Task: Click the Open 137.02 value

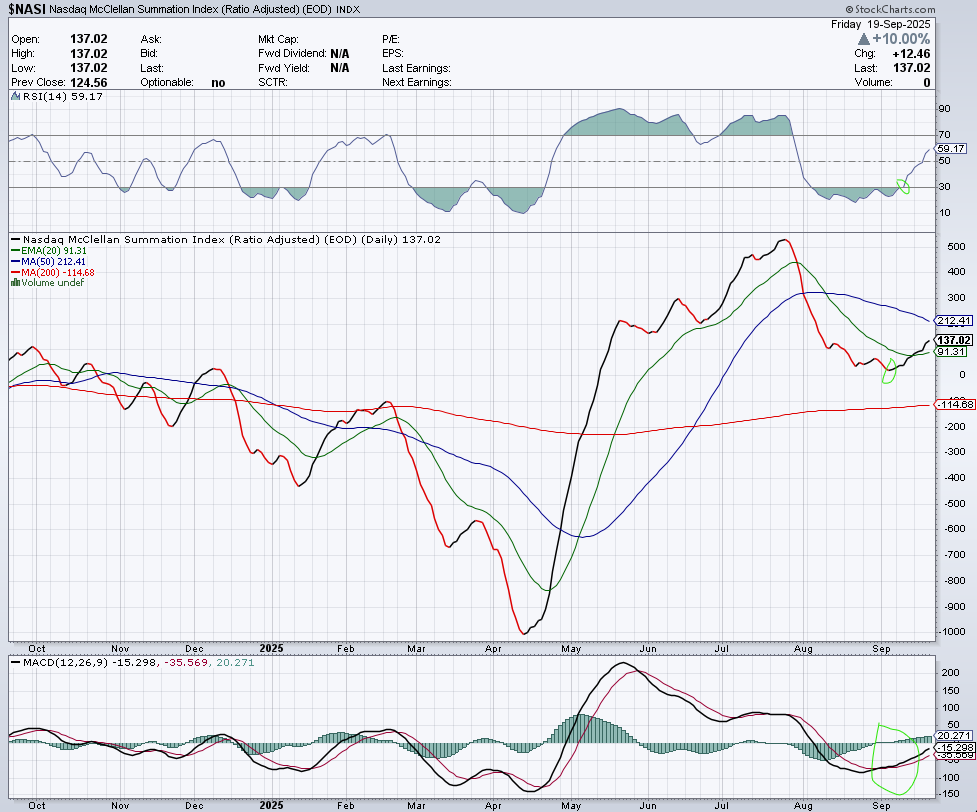Action: coord(88,39)
